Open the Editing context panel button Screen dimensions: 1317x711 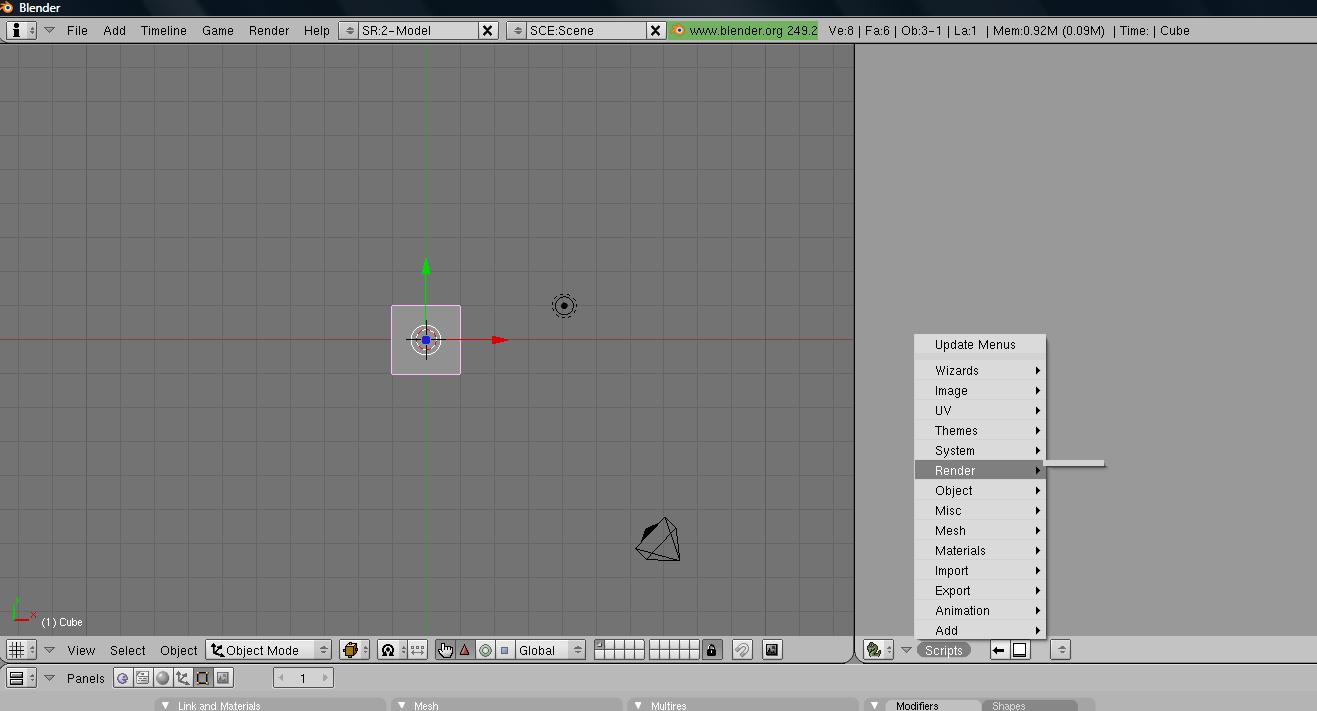(x=203, y=678)
